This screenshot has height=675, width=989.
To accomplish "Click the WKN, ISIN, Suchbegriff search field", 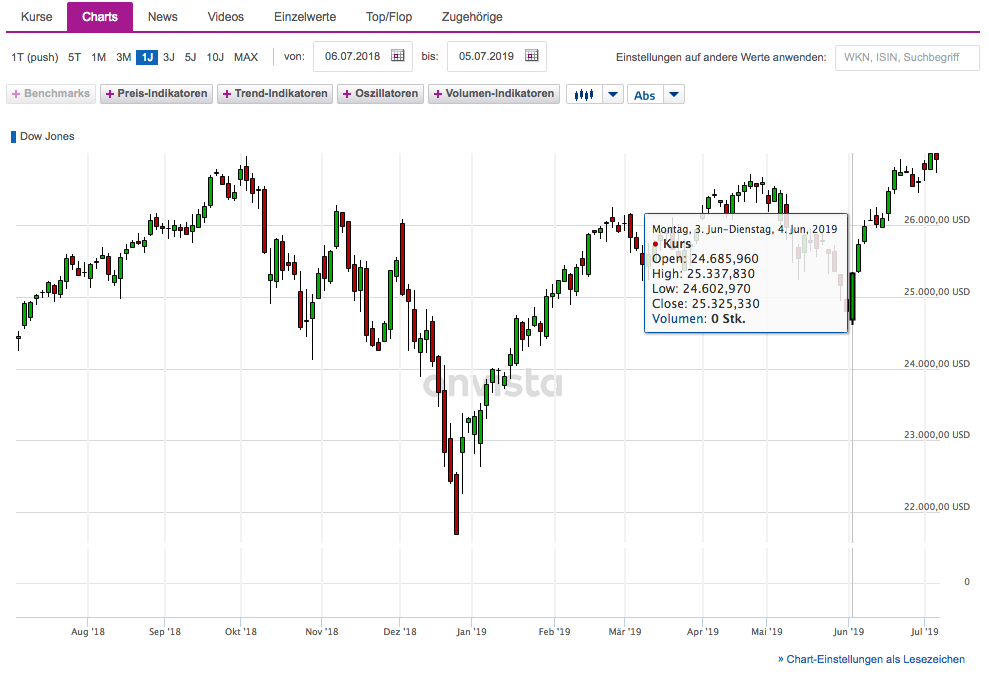I will [907, 57].
